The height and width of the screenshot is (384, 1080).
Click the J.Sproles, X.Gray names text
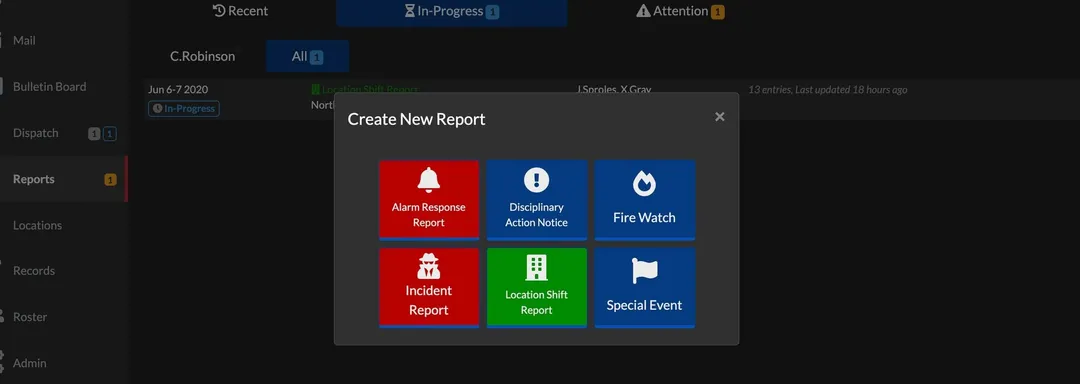pos(614,89)
